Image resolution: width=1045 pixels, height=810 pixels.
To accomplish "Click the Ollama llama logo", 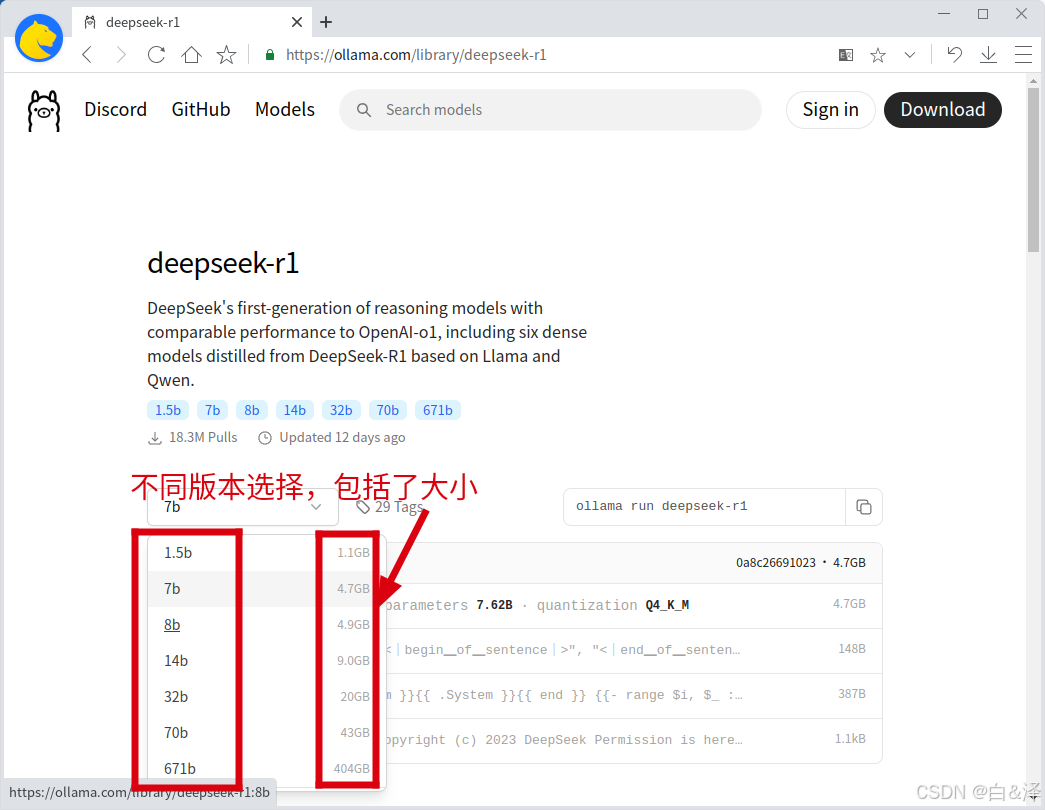I will 44,111.
